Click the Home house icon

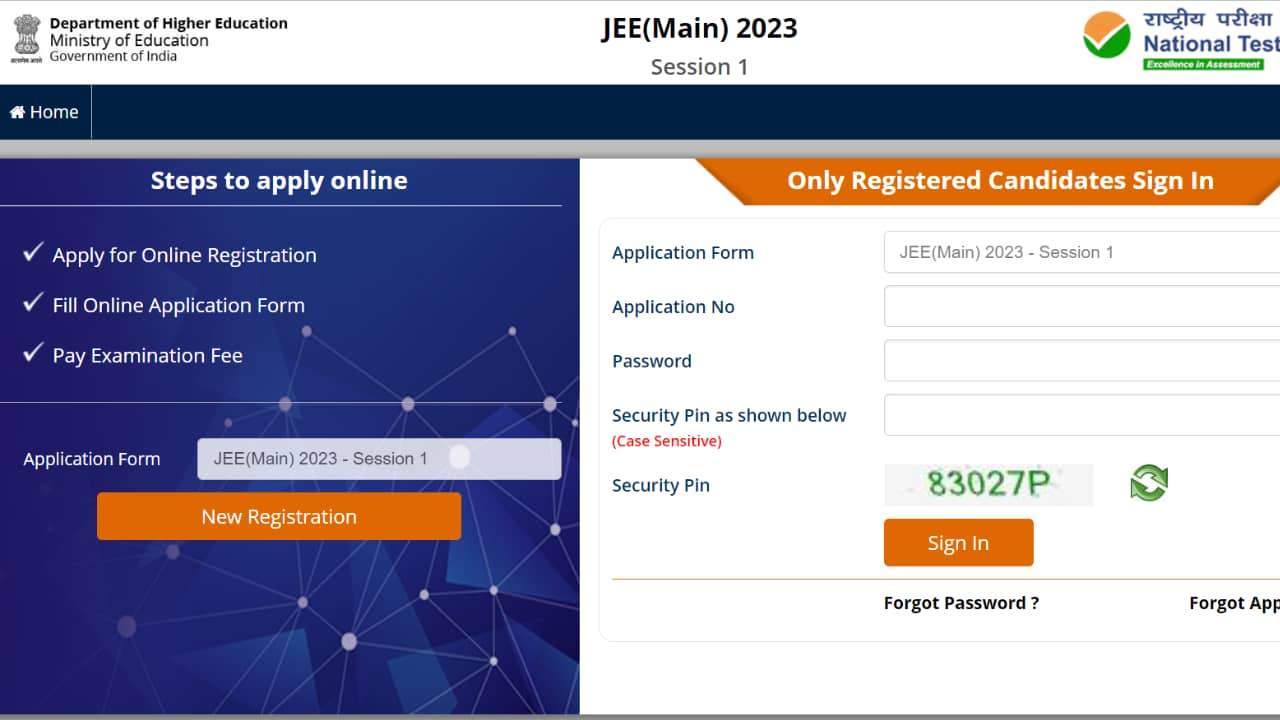pyautogui.click(x=17, y=112)
